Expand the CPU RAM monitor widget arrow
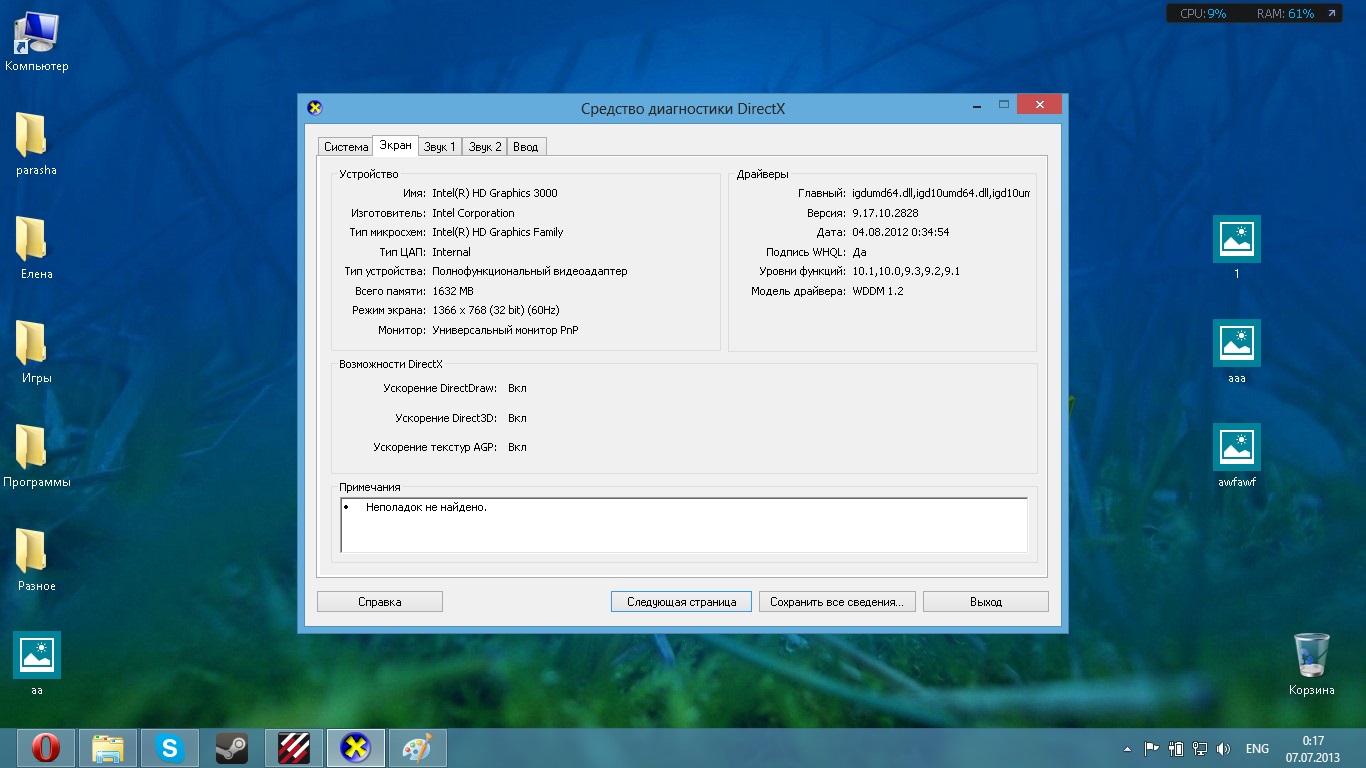 pyautogui.click(x=1331, y=14)
